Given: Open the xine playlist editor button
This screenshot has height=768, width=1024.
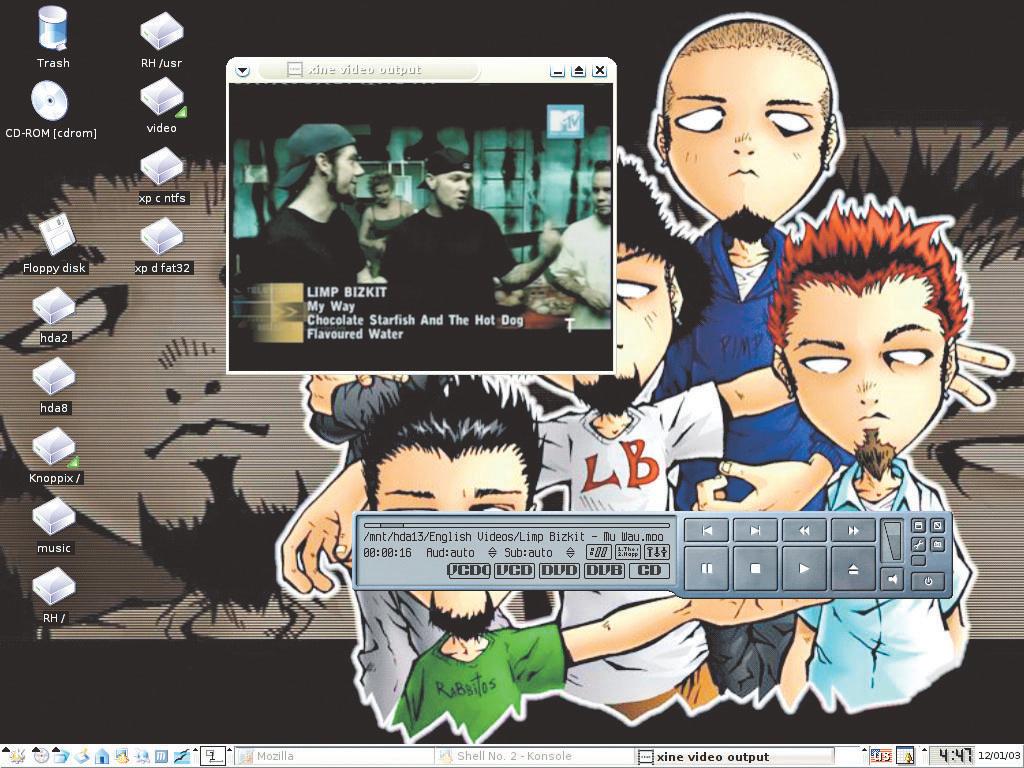Looking at the screenshot, I should pyautogui.click(x=628, y=552).
